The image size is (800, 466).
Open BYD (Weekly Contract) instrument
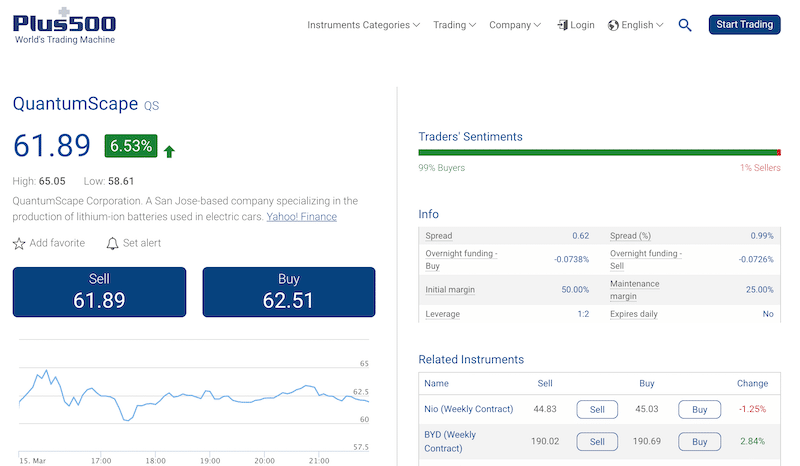pyautogui.click(x=450, y=442)
